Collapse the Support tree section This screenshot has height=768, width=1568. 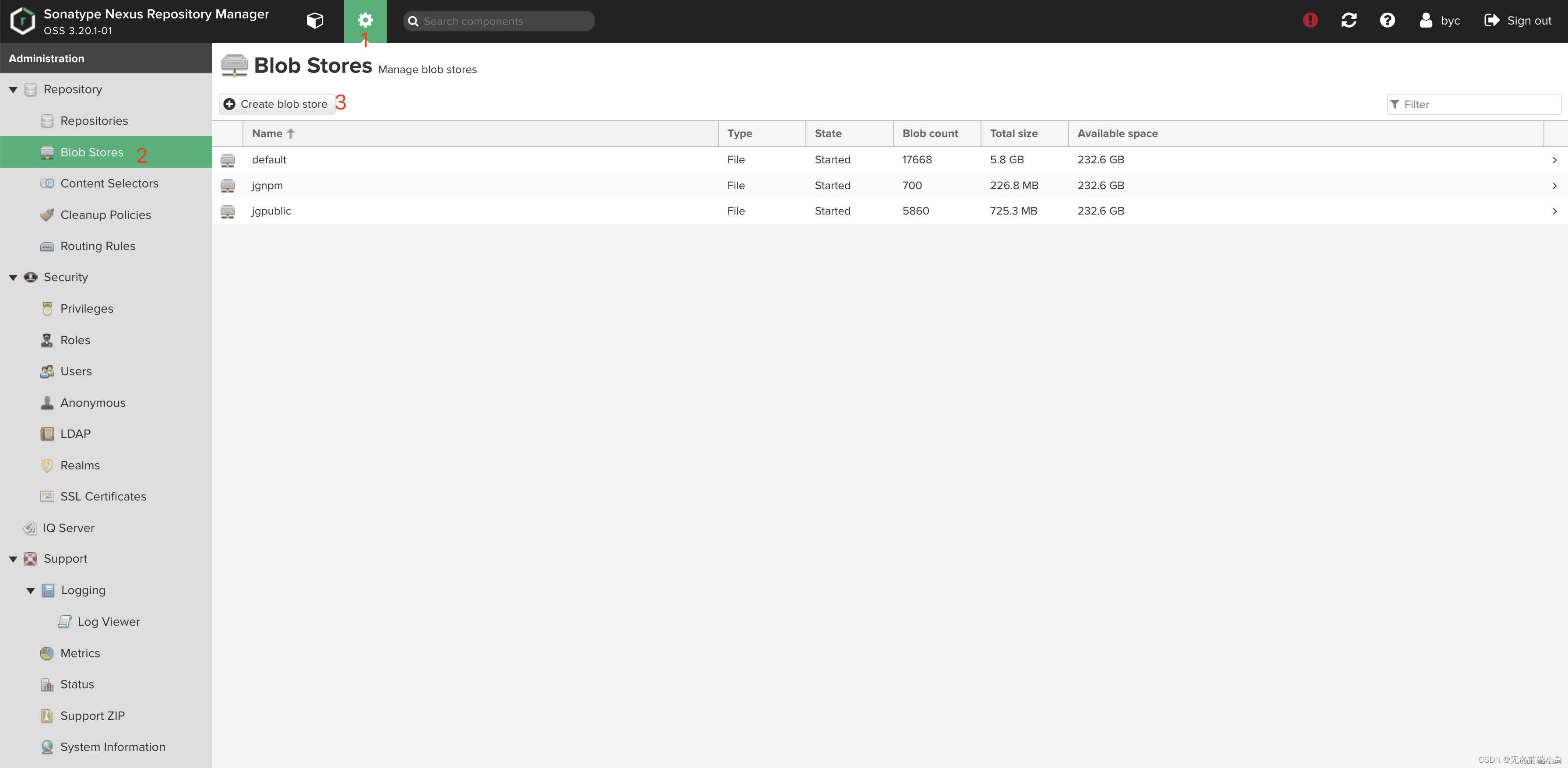coord(13,559)
